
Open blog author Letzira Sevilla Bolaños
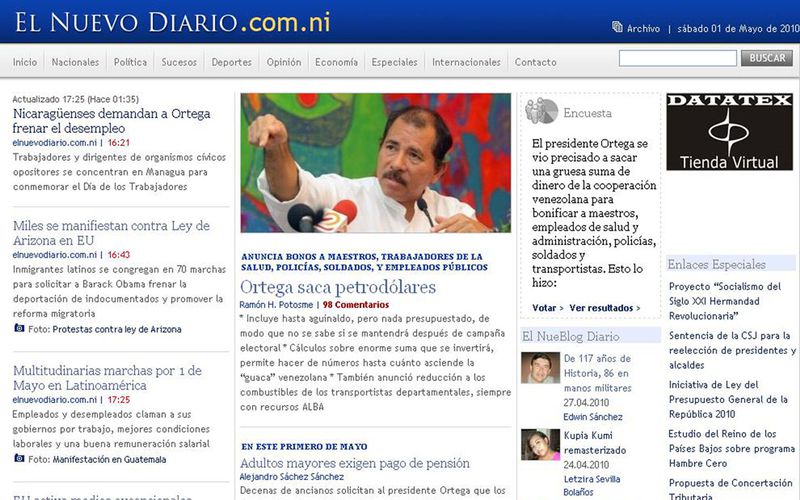tap(592, 485)
